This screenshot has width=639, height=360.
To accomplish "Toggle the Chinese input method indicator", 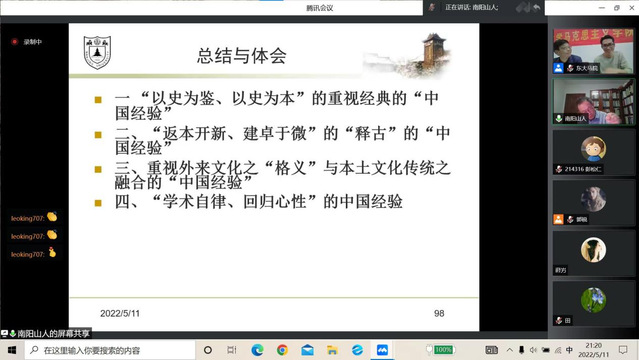I will (x=569, y=350).
